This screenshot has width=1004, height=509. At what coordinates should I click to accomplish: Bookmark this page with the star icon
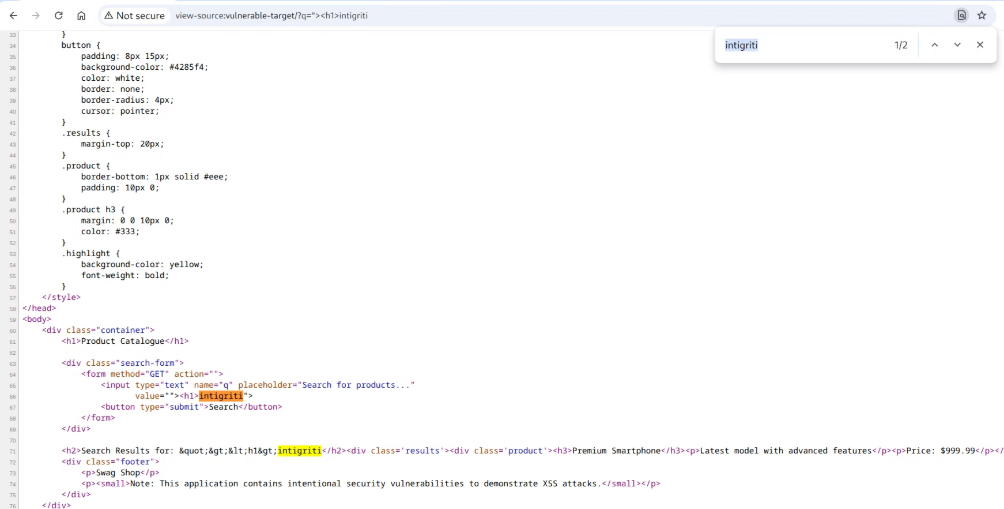pyautogui.click(x=982, y=15)
